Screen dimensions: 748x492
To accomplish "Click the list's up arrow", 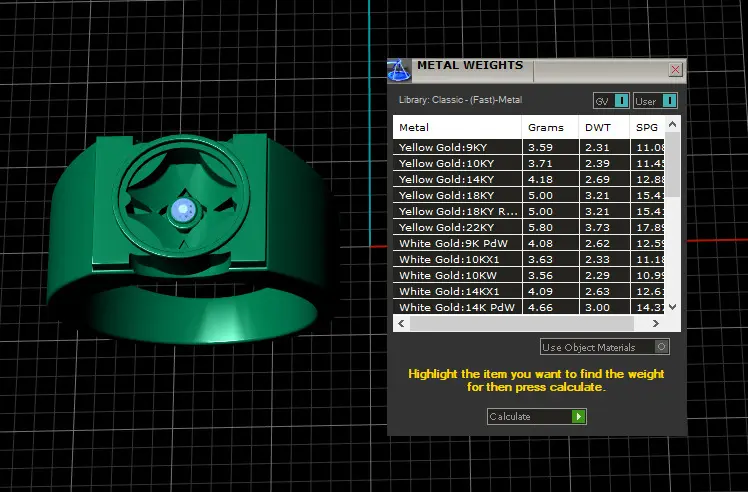I will (673, 125).
